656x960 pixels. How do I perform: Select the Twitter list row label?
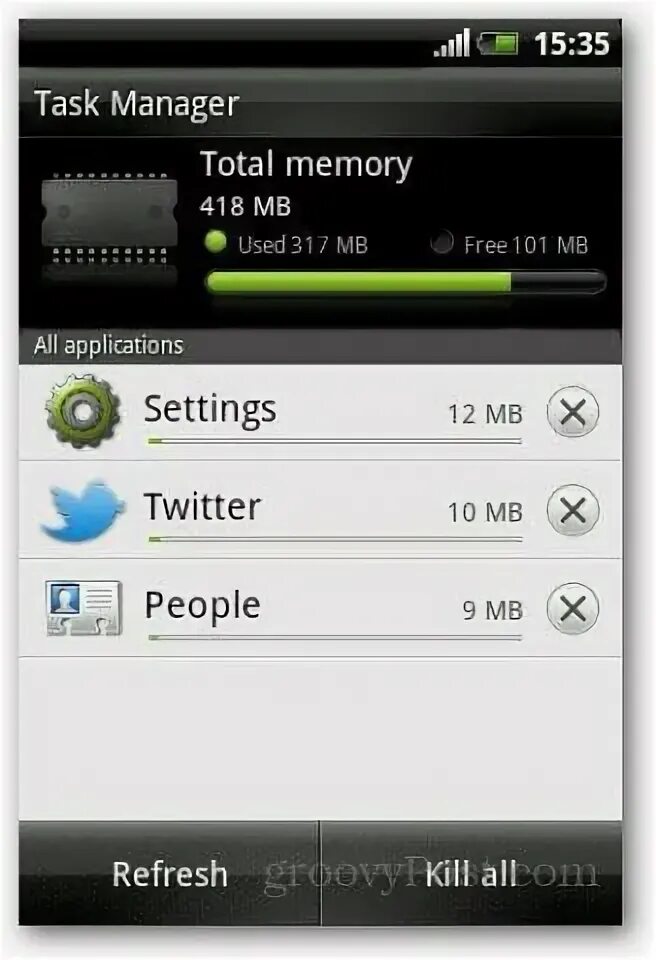click(202, 507)
